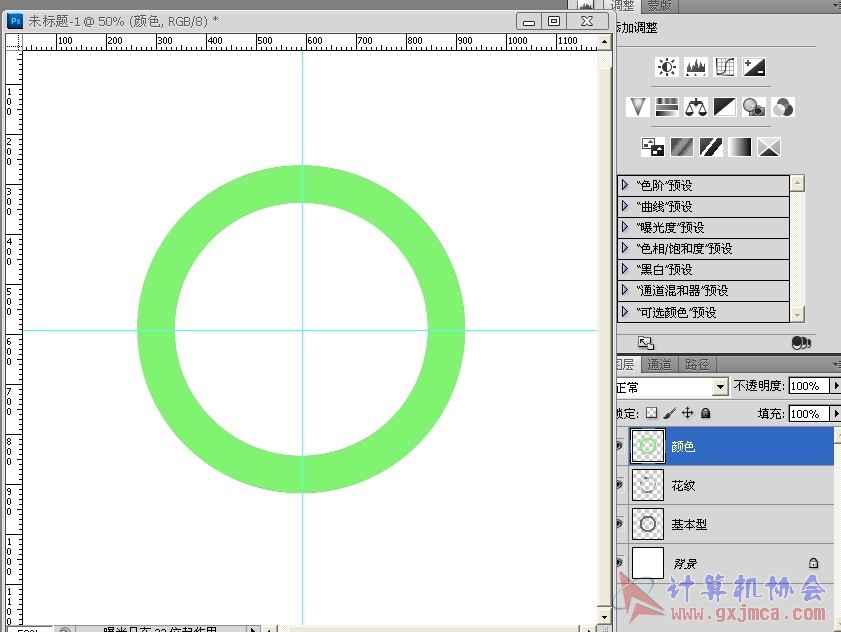Click the expanded view icon in Adjustments panel

646,342
